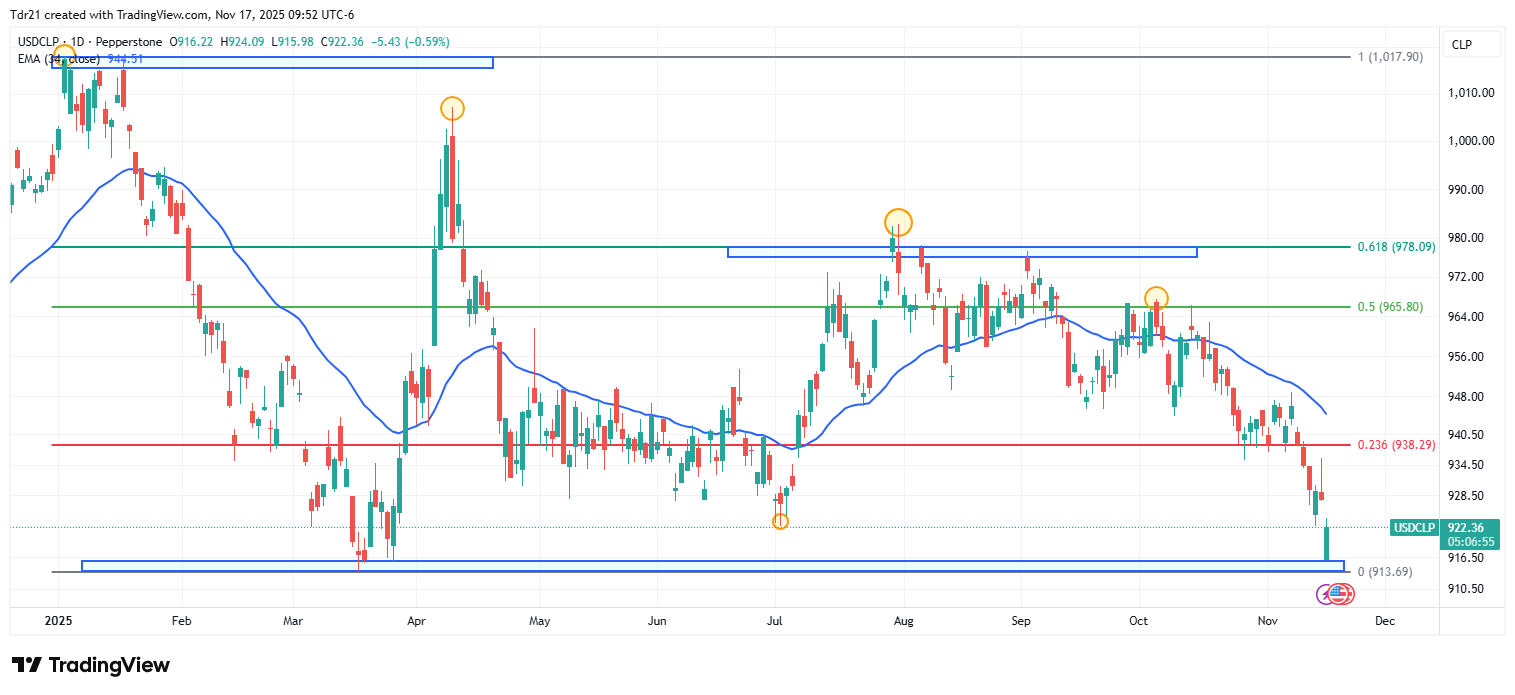Select the EMA (34, close) indicator legend
The width and height of the screenshot is (1515, 695).
point(58,59)
